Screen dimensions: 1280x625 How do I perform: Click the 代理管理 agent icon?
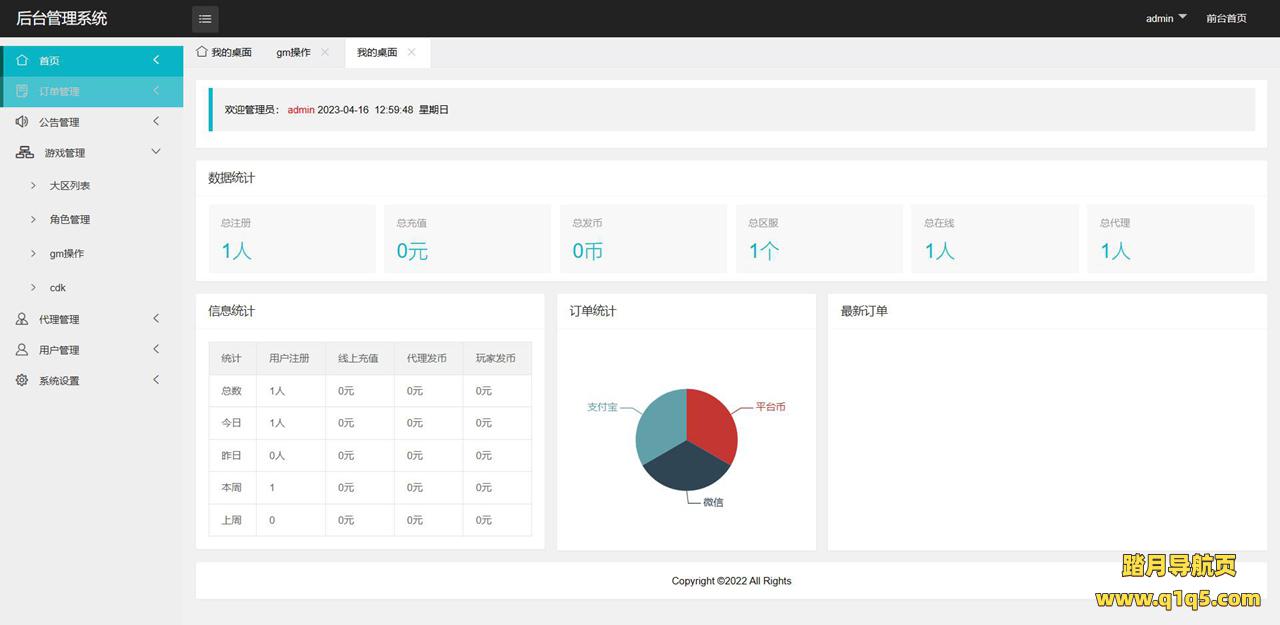click(22, 319)
